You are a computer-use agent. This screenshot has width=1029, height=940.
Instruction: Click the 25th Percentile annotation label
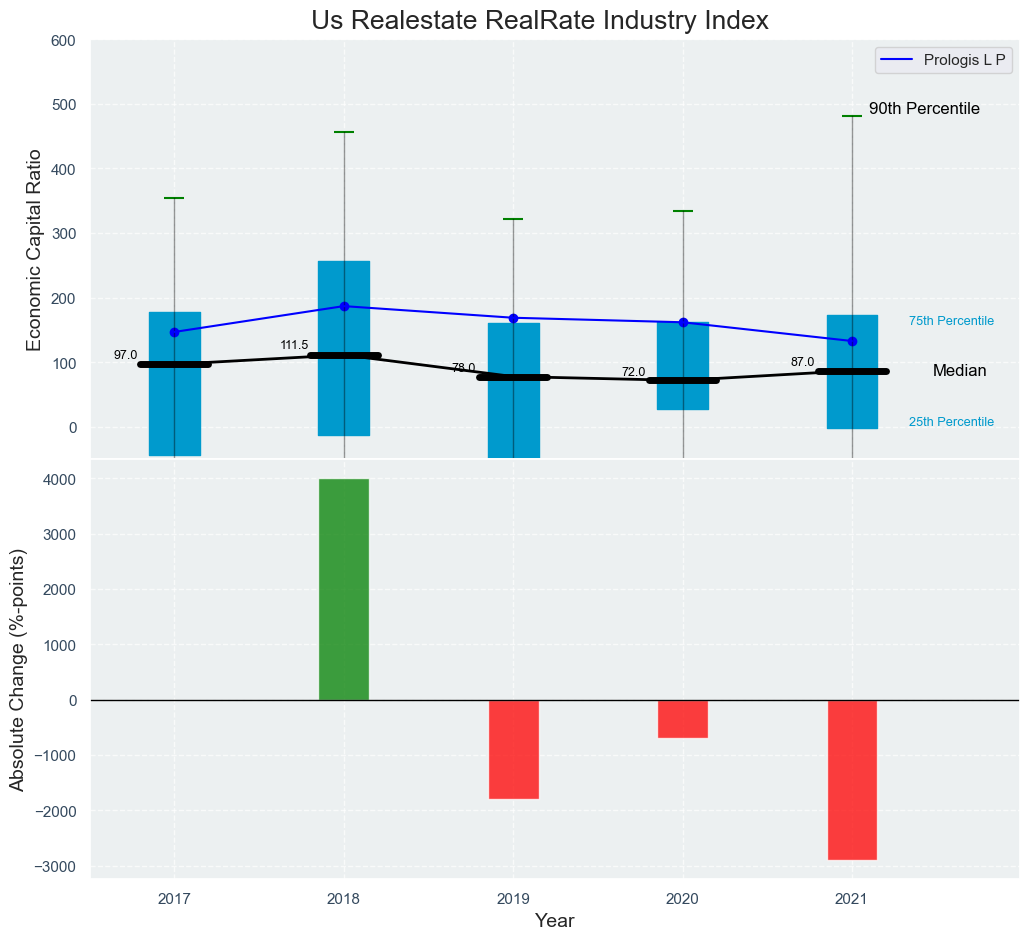pyautogui.click(x=951, y=422)
